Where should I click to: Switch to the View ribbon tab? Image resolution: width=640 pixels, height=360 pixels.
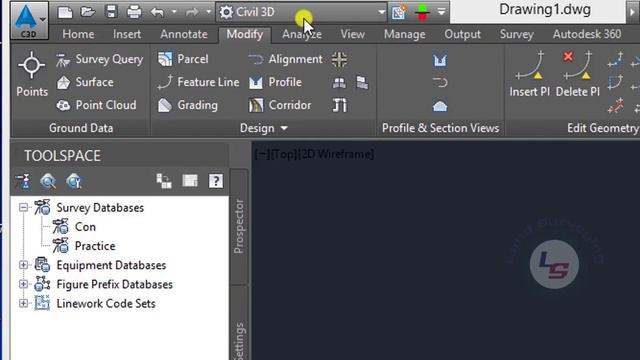click(353, 34)
